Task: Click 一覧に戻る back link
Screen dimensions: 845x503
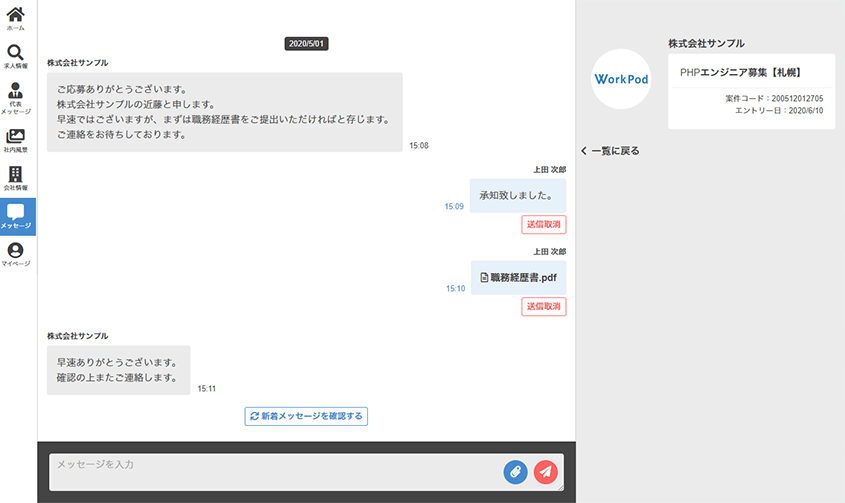Action: point(610,151)
